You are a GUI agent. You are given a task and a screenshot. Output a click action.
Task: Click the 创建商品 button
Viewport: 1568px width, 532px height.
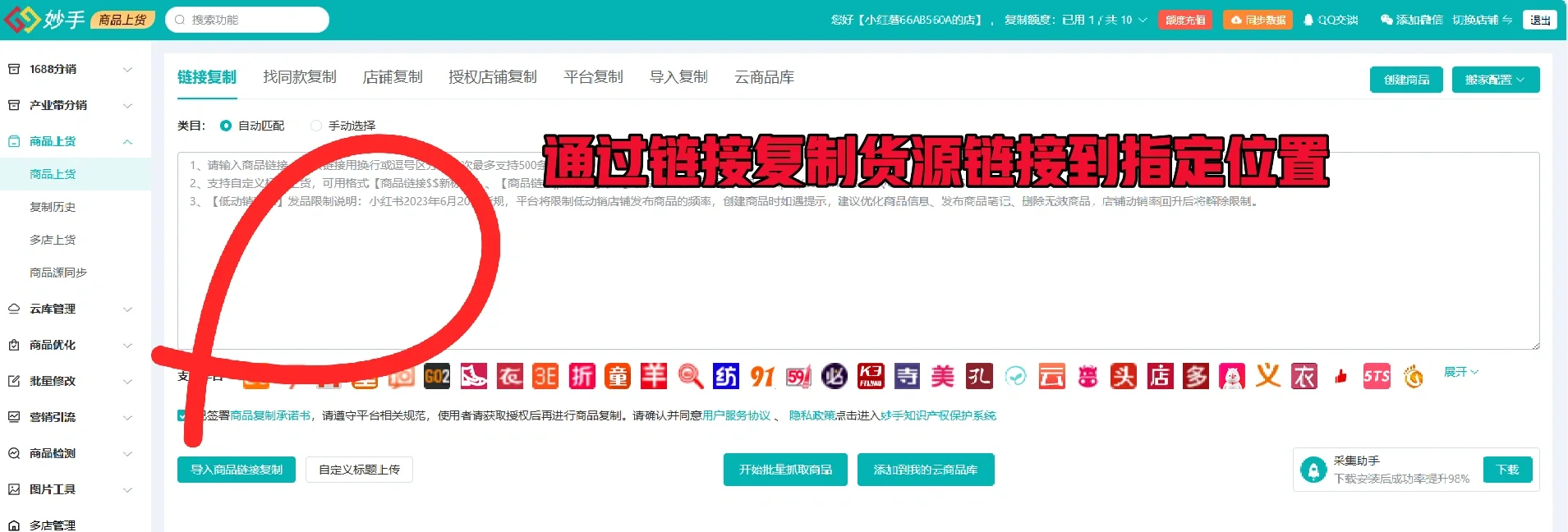pos(1406,80)
